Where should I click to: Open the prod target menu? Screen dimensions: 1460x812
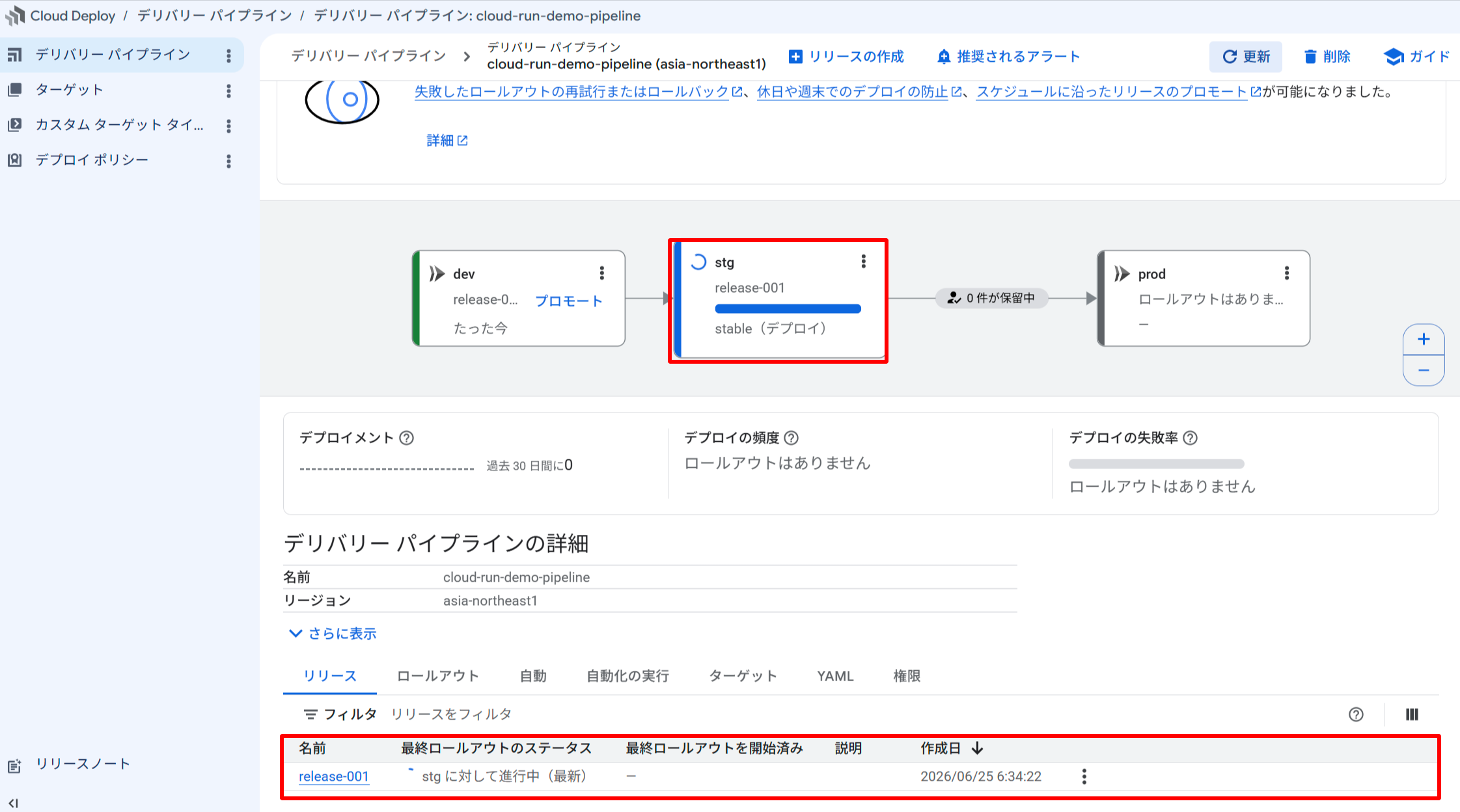1287,273
